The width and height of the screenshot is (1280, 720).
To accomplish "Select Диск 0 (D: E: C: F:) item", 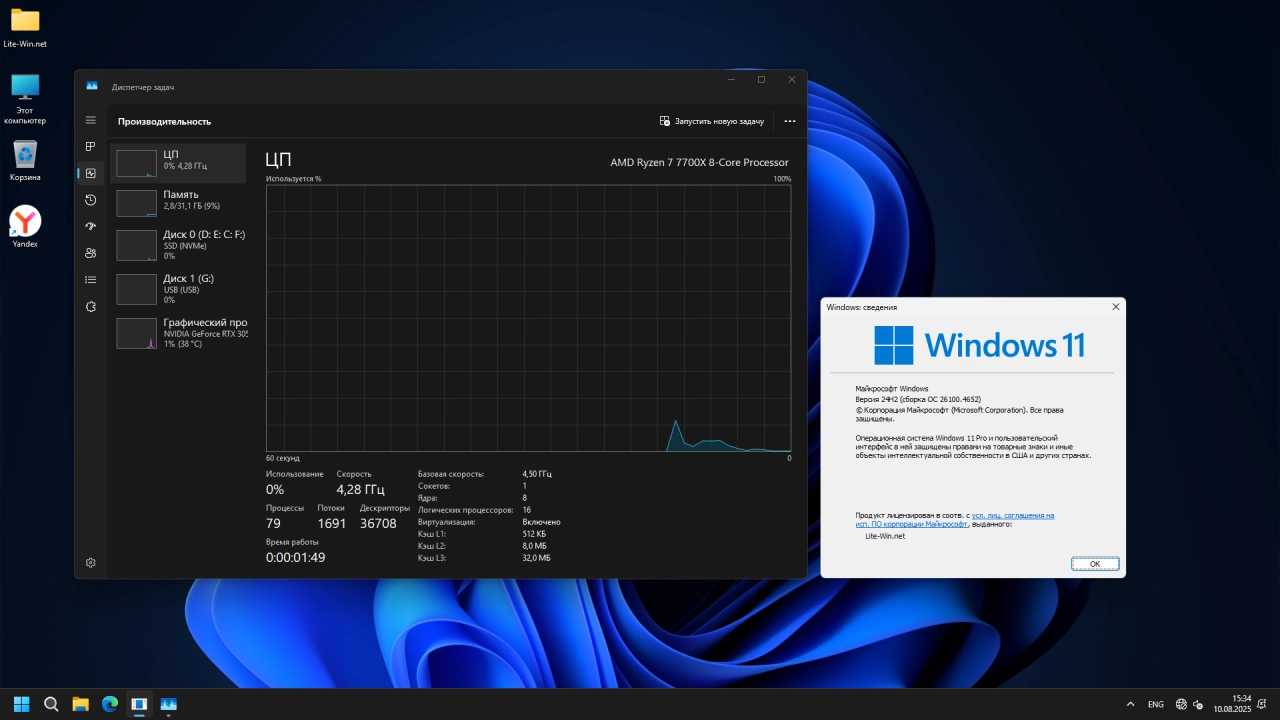I will 178,245.
